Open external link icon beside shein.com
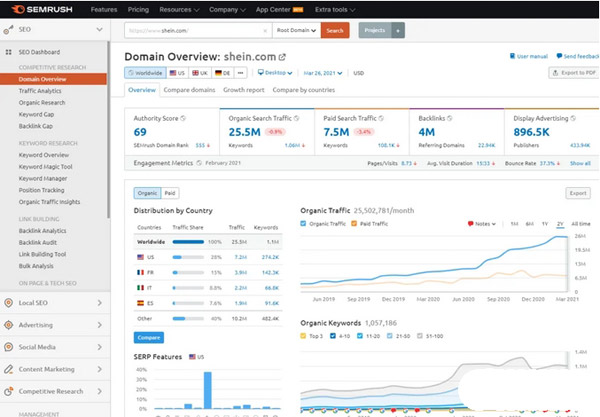Image resolution: width=600 pixels, height=417 pixels. tap(282, 56)
